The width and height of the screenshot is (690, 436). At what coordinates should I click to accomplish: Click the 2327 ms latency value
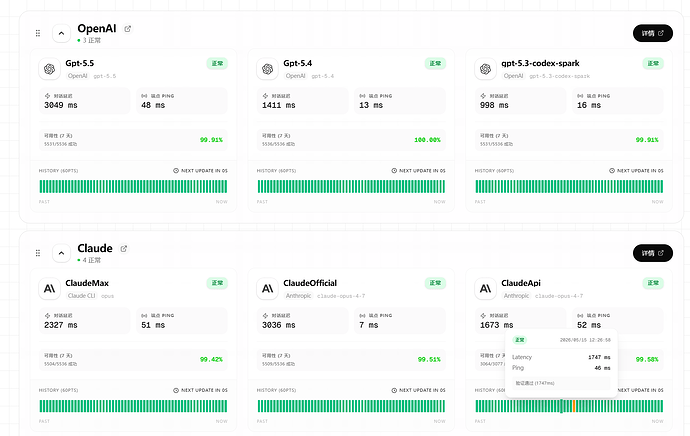(x=61, y=325)
